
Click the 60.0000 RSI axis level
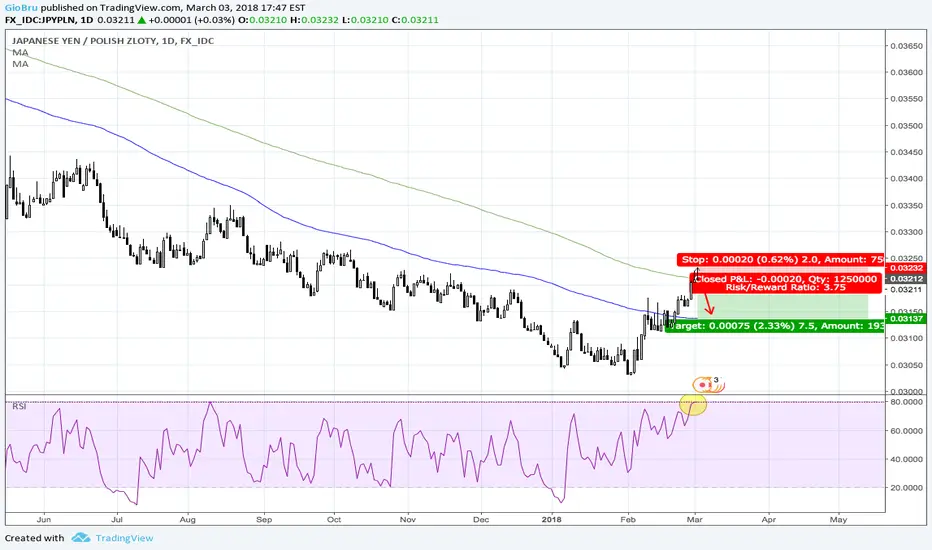click(906, 430)
